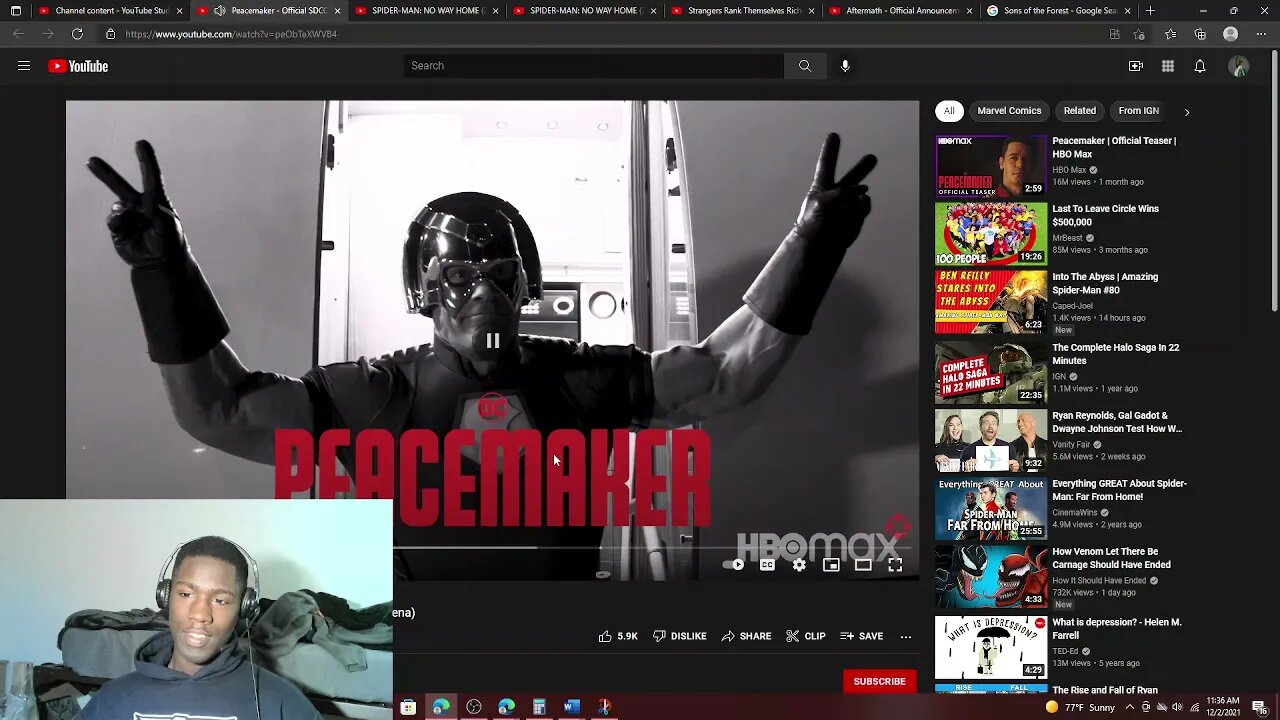Screen dimensions: 1280x720
Task: Enter full screen mode
Action: point(895,565)
